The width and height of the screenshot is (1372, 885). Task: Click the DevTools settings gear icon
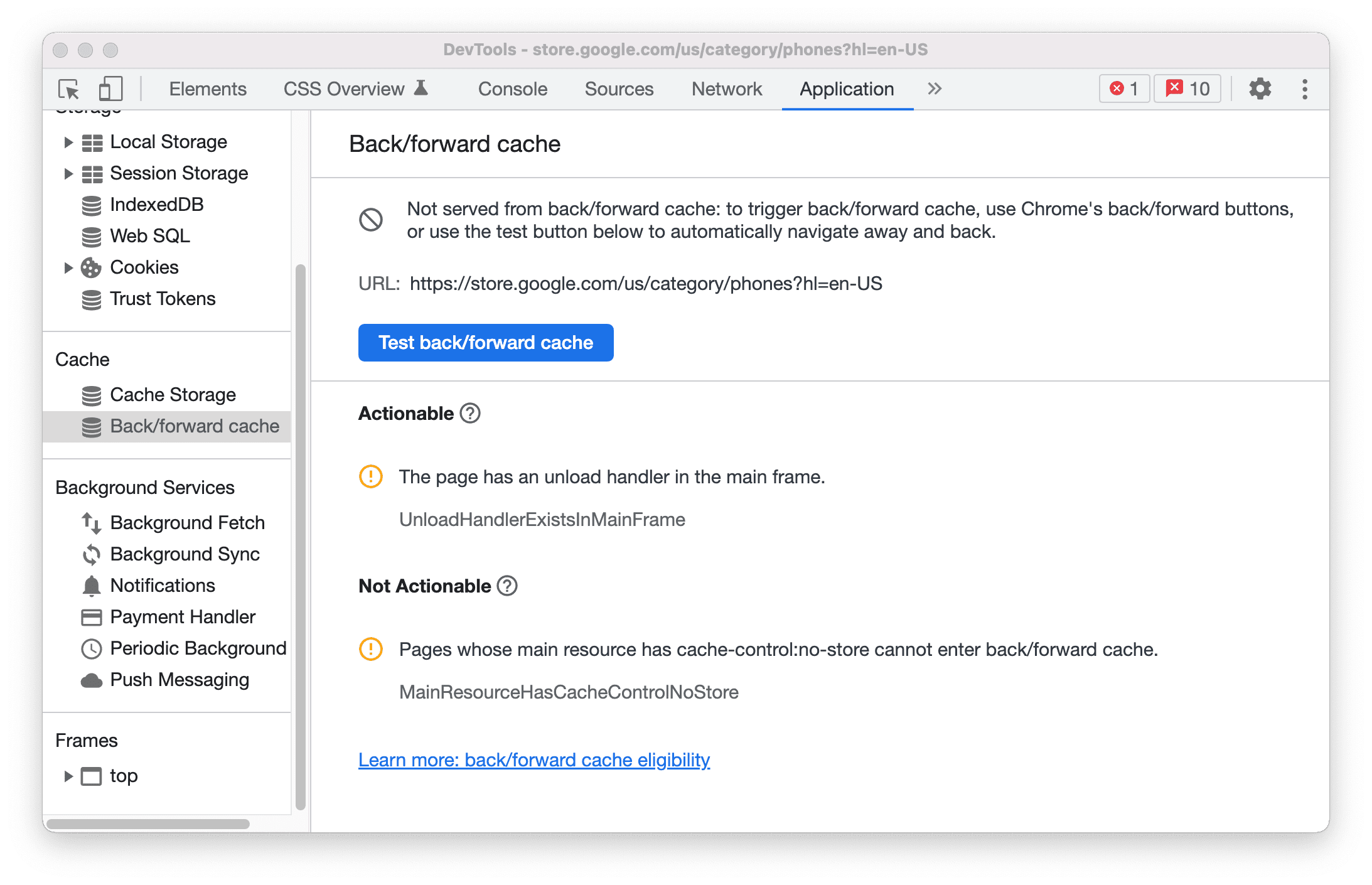point(1259,89)
